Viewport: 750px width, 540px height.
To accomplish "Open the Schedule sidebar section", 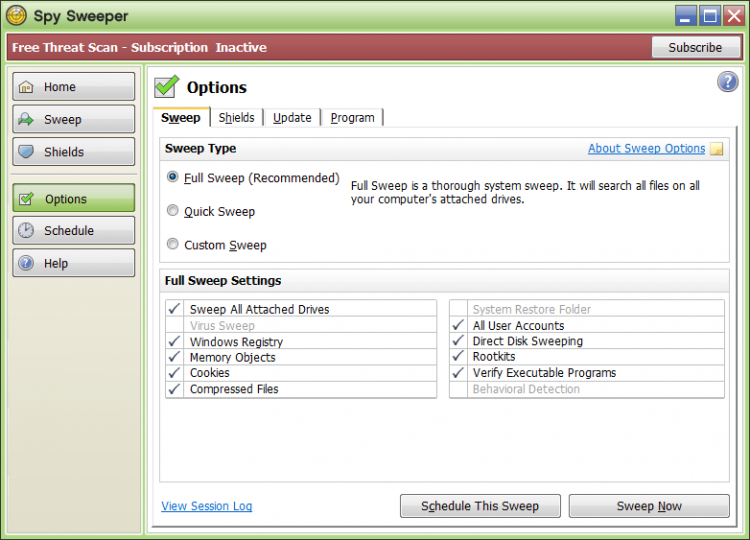I will (x=74, y=231).
